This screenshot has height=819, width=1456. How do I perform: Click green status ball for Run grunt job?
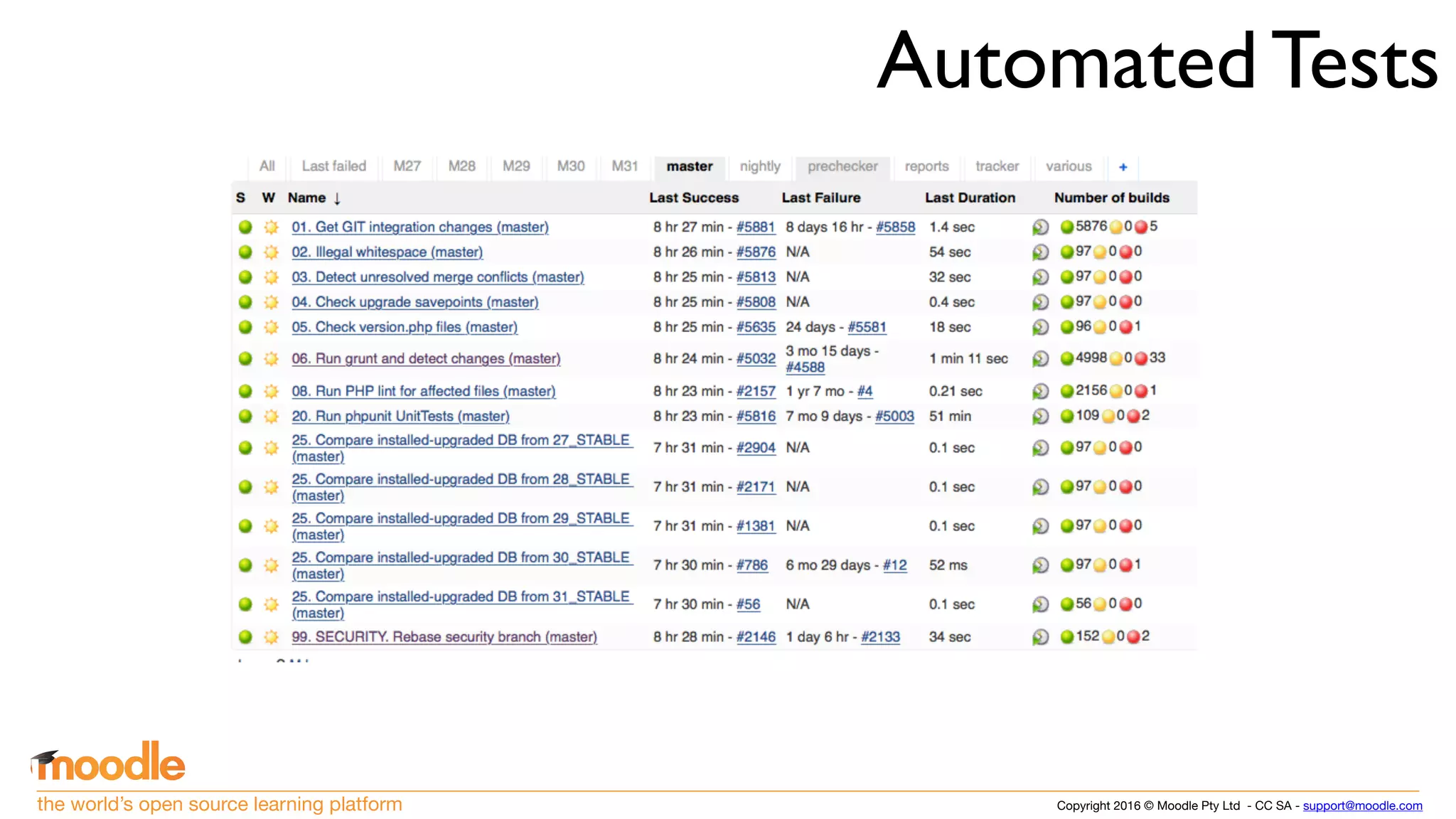245,358
